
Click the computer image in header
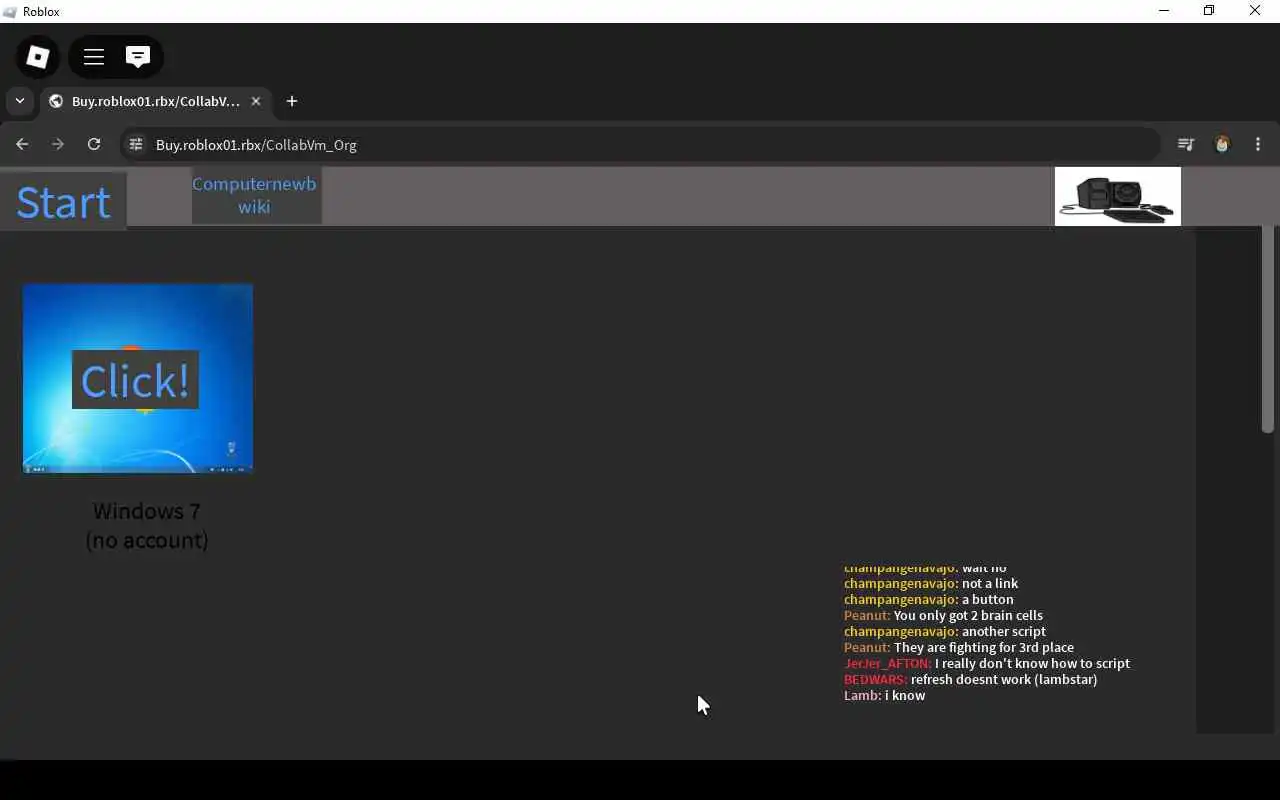tap(1118, 196)
